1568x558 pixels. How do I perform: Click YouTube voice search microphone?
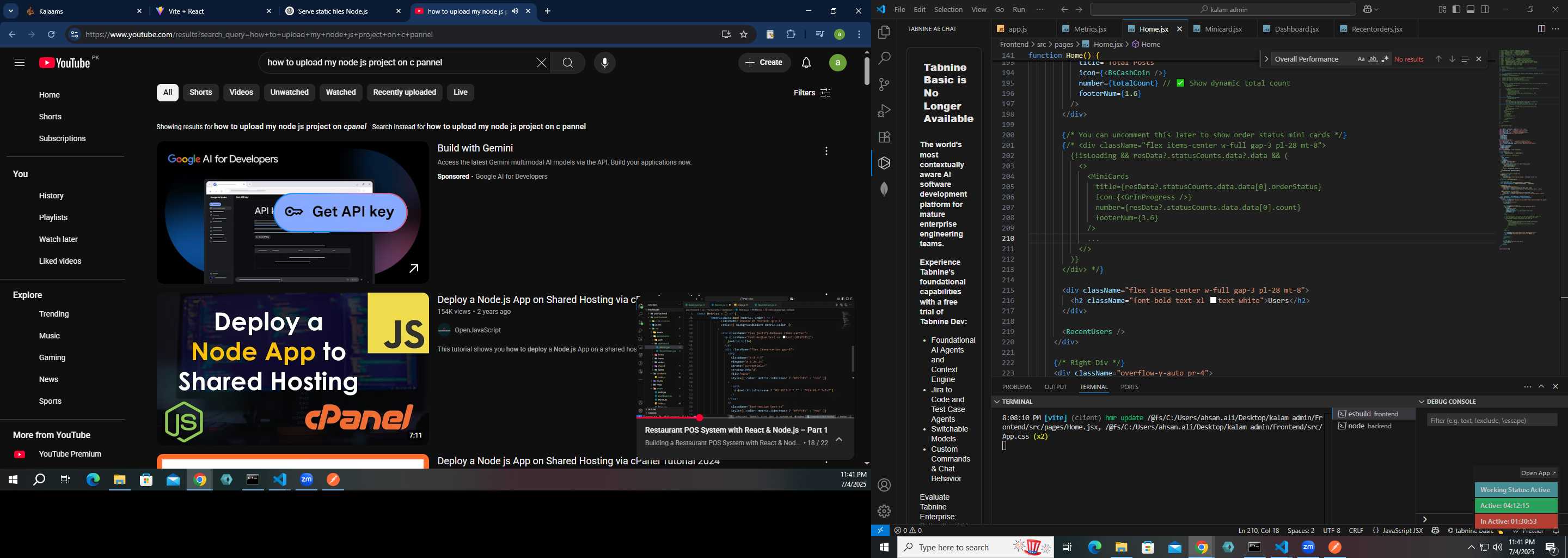tap(604, 63)
